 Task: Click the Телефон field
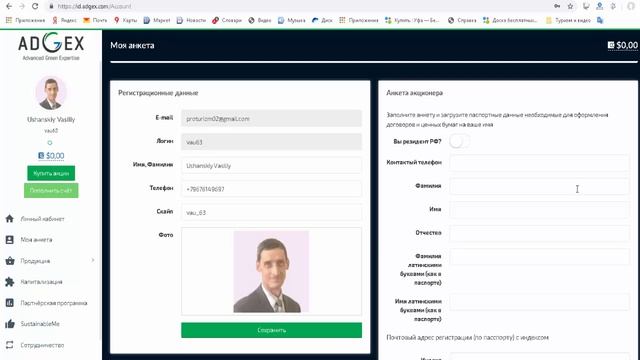pos(271,189)
